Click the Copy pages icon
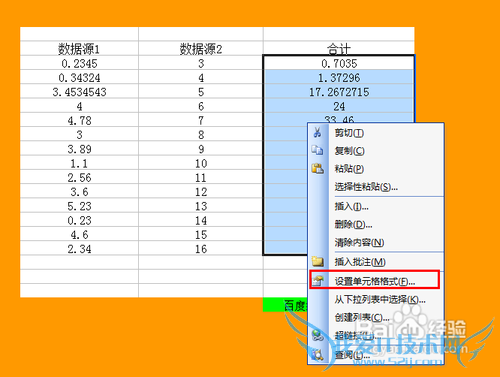Viewport: 500px width, 377px height. 317,150
